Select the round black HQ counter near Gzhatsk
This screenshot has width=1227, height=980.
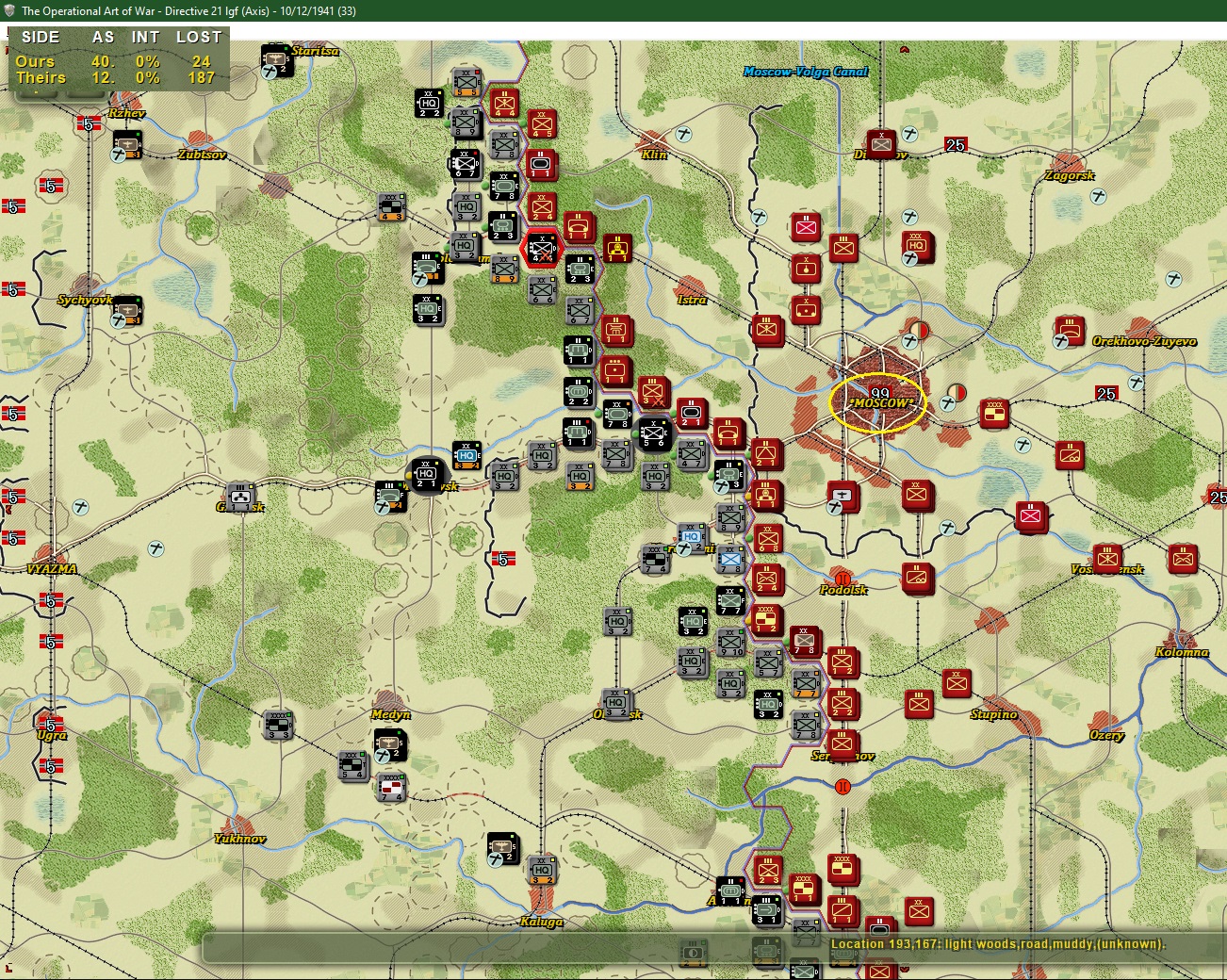[x=427, y=474]
